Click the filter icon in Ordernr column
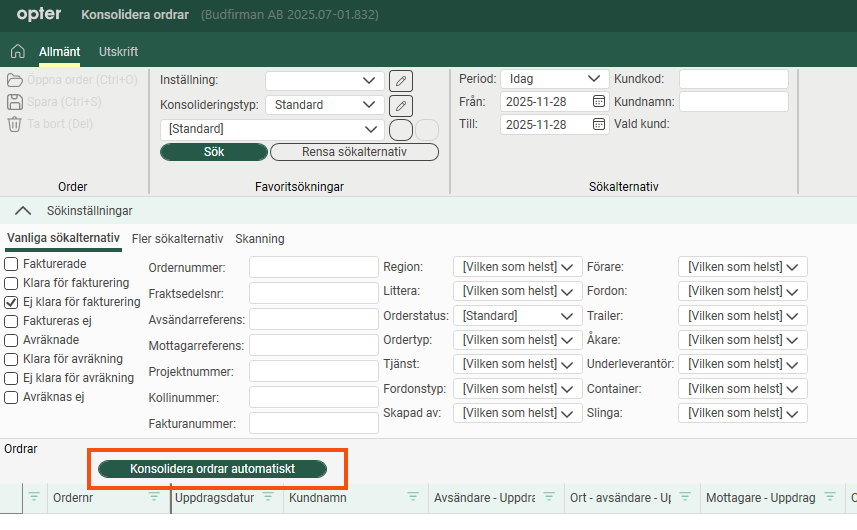The image size is (857, 530). 154,497
